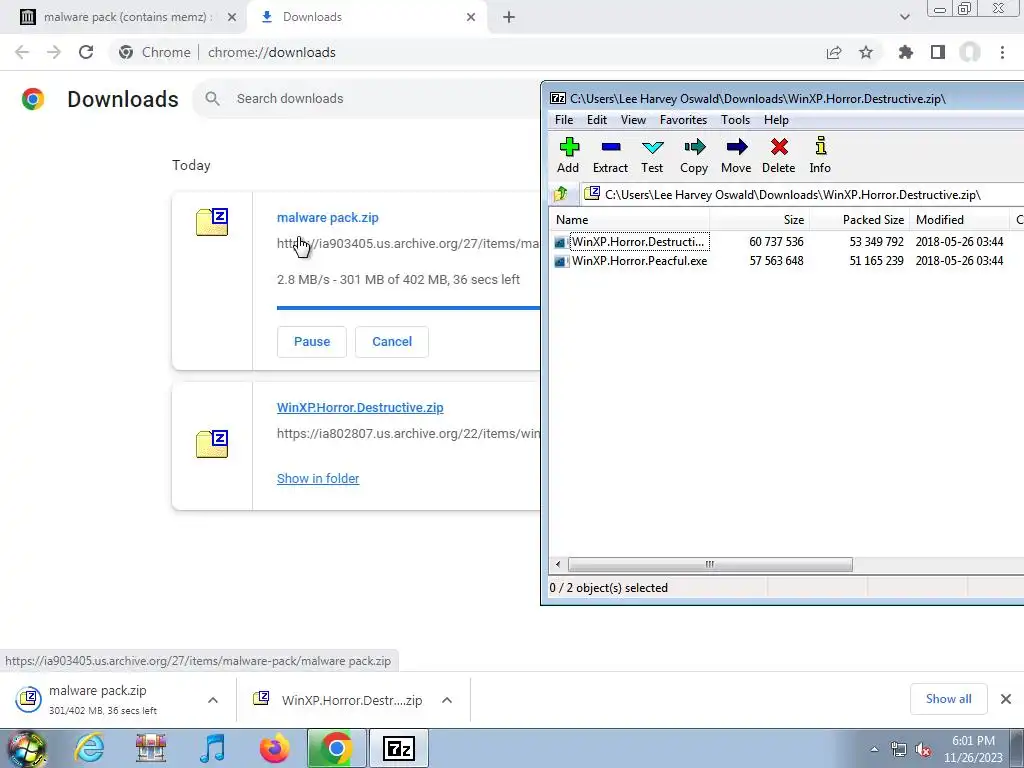
Task: Reload the Chrome downloads page
Action: (86, 52)
